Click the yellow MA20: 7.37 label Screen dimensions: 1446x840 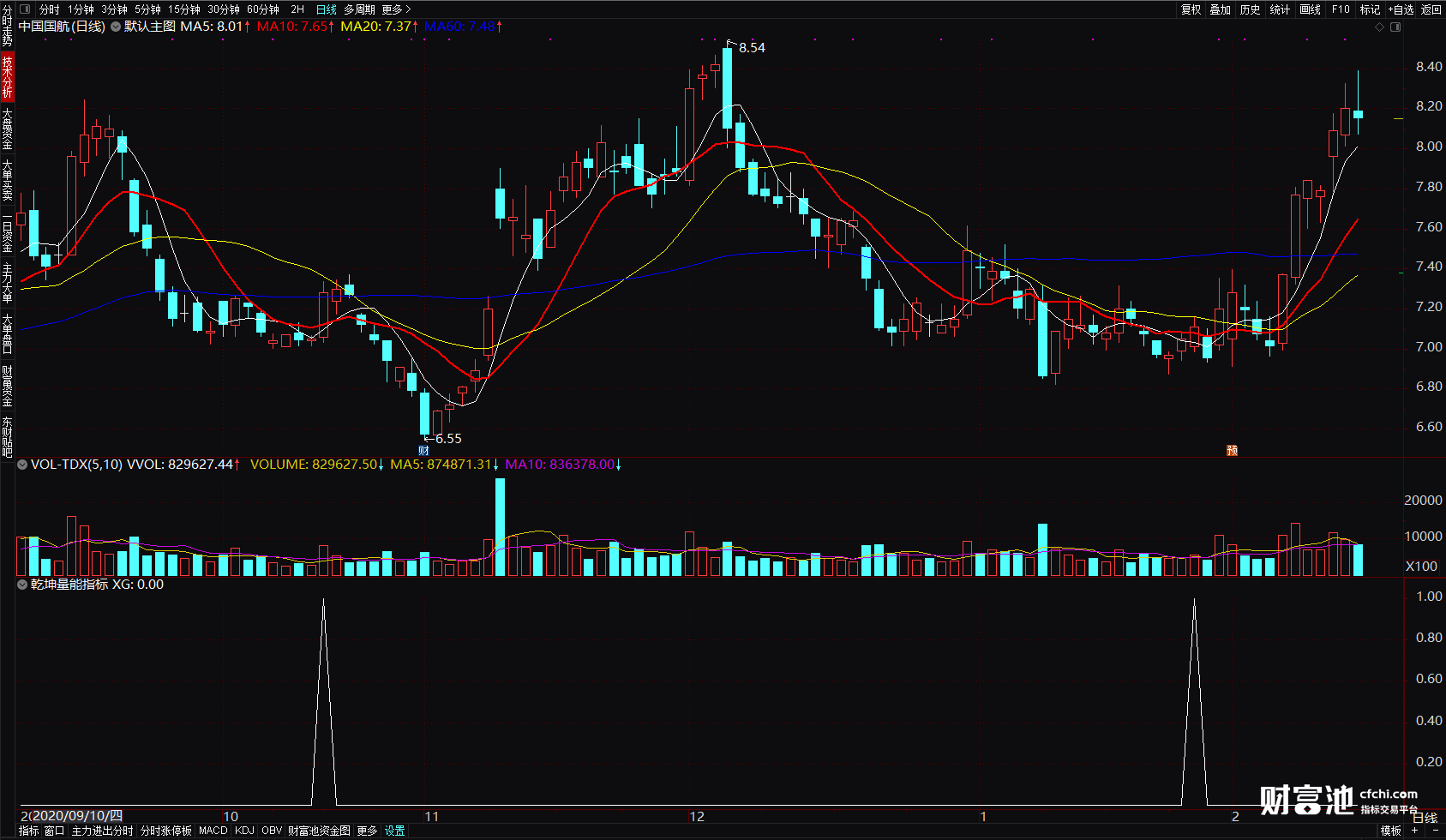tap(380, 27)
